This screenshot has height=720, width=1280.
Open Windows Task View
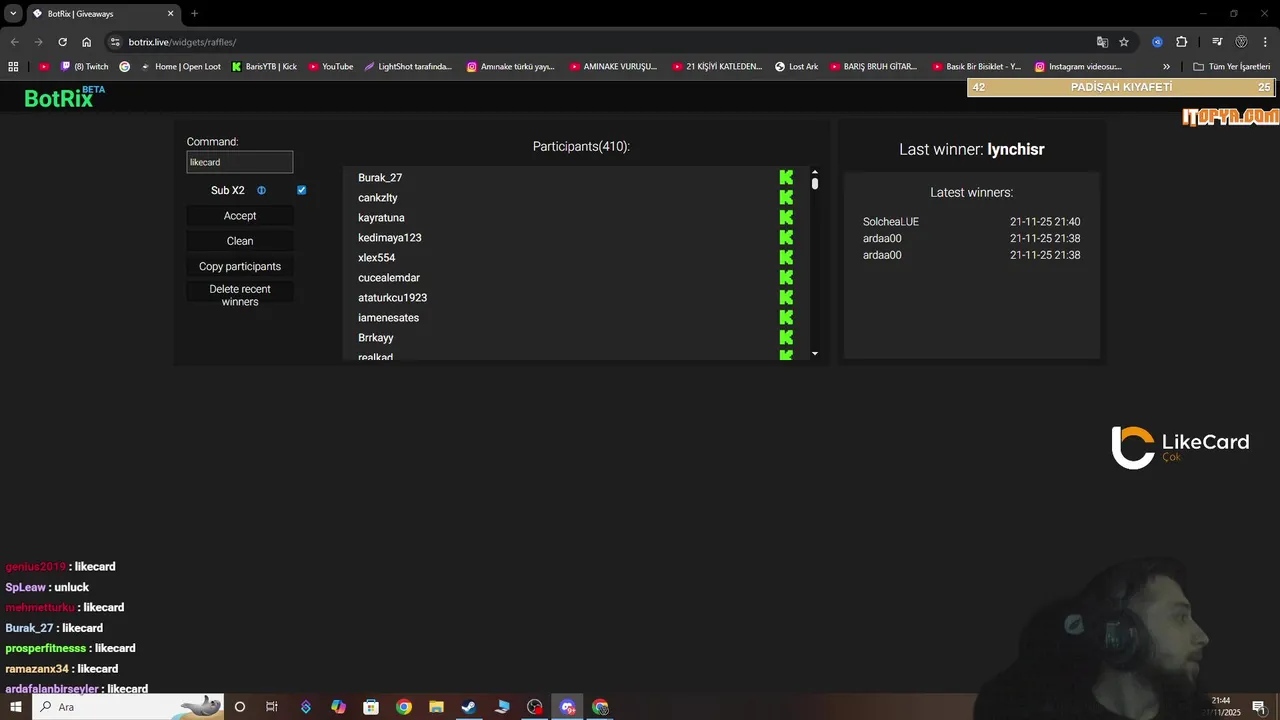click(271, 707)
